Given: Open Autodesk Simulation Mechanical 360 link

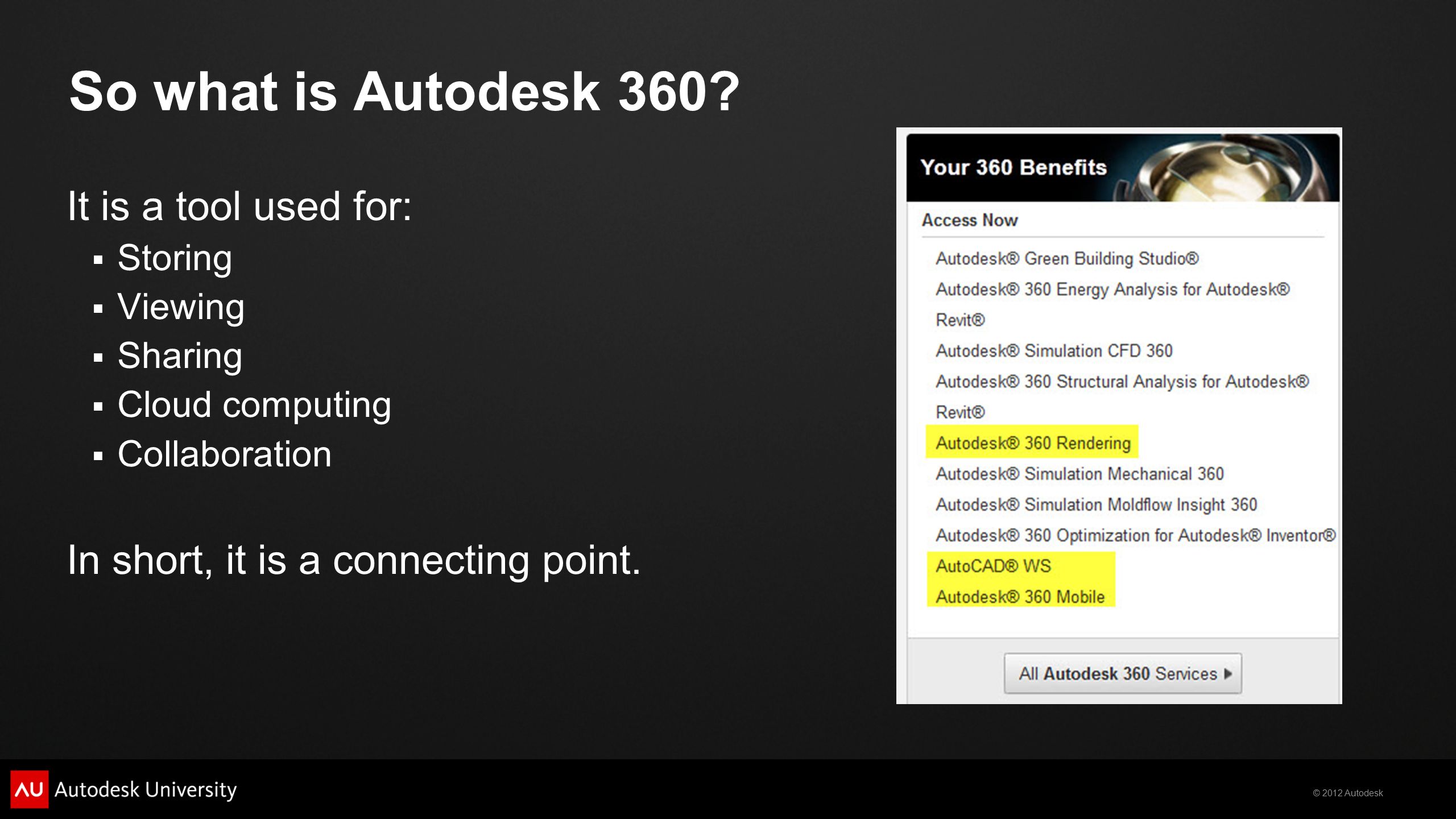Looking at the screenshot, I should (1079, 474).
